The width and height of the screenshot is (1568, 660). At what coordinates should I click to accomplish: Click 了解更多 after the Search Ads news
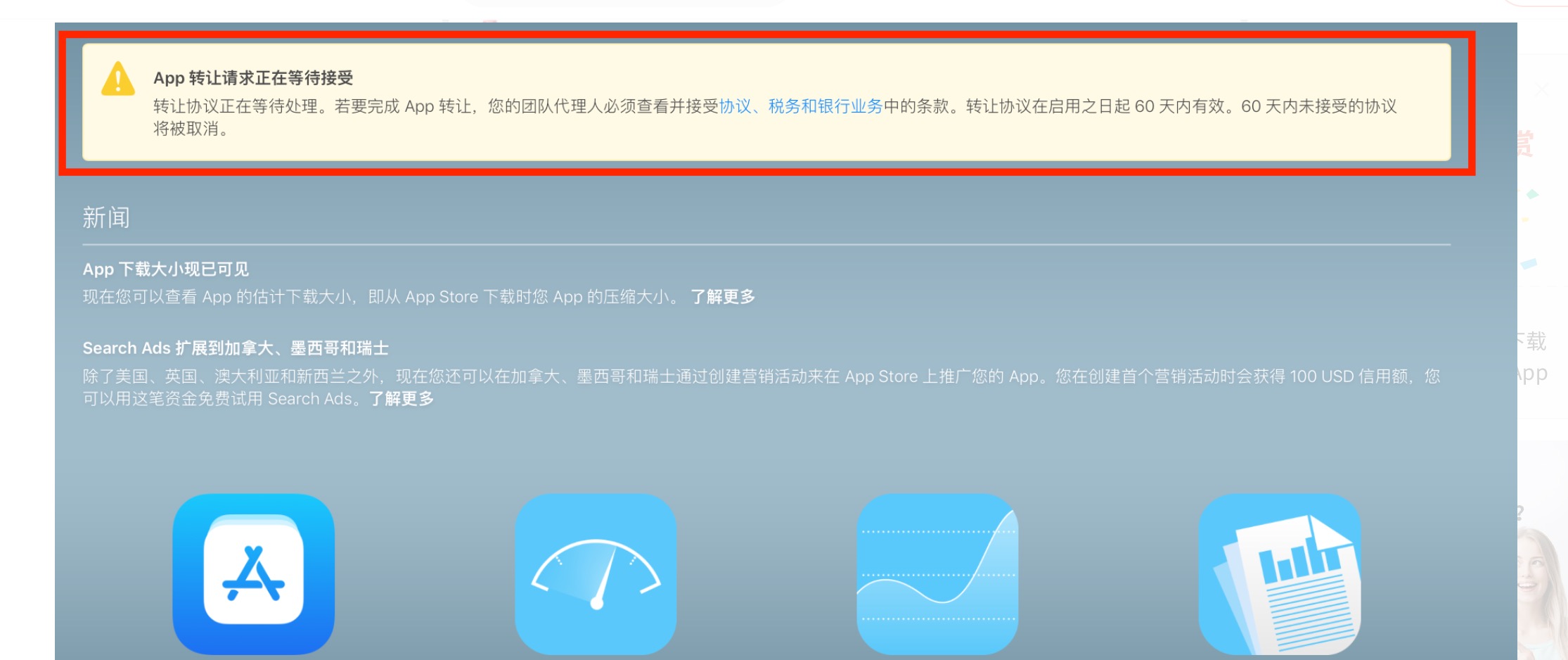tap(401, 399)
